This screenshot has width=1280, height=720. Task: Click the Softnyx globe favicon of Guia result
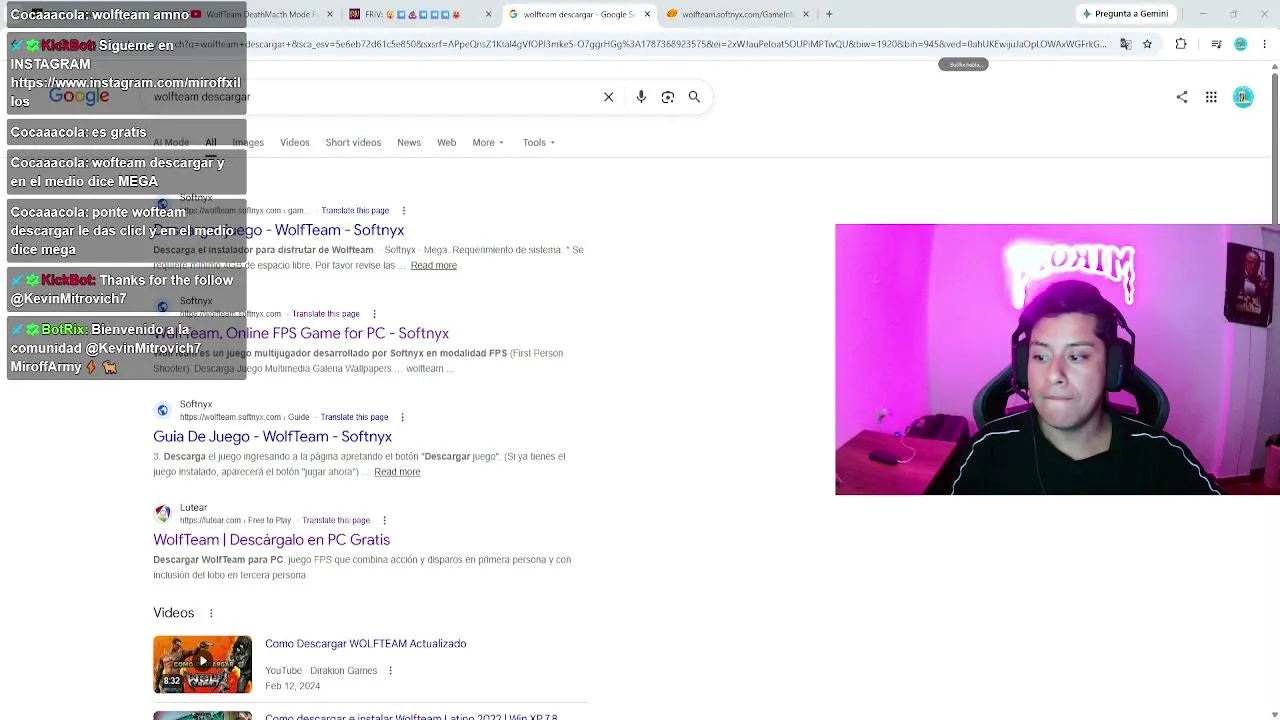coord(163,410)
